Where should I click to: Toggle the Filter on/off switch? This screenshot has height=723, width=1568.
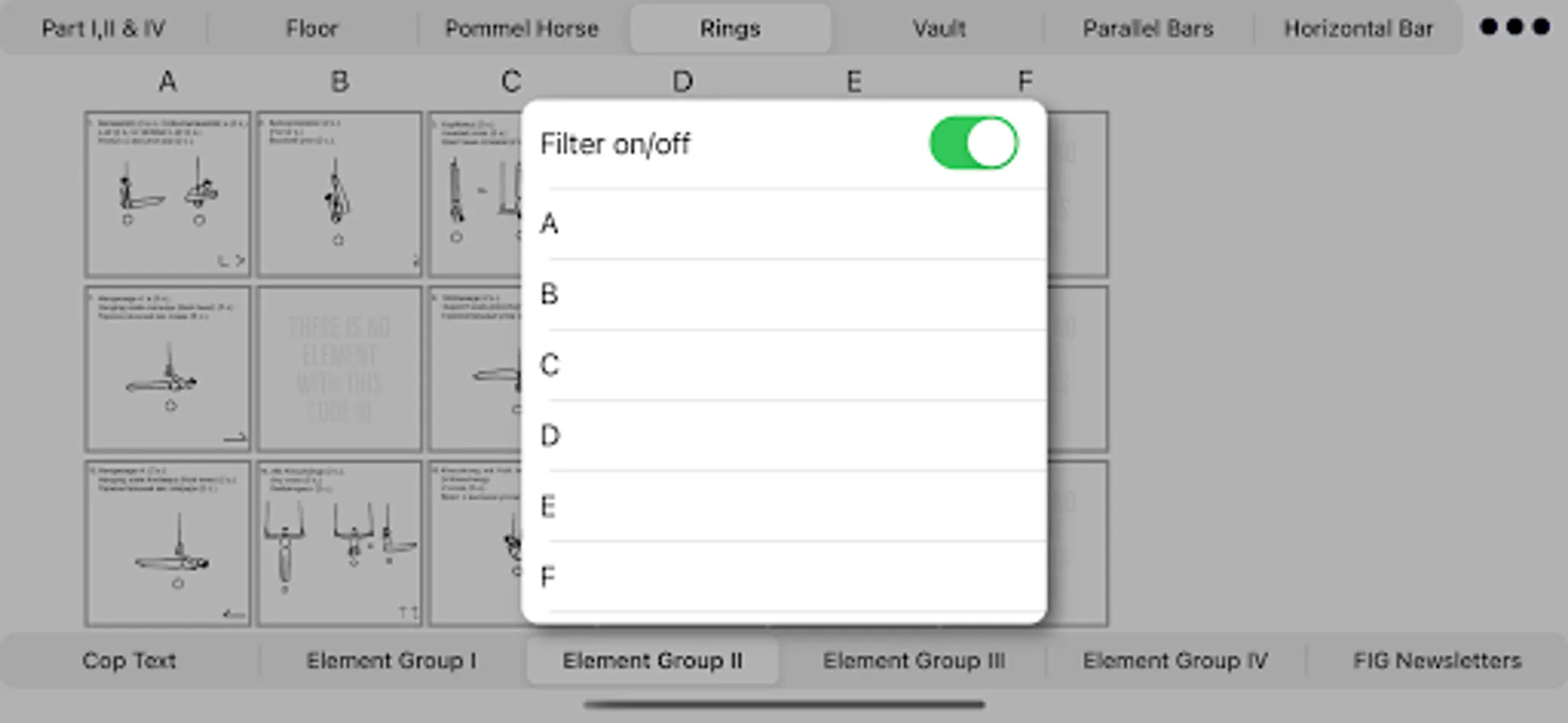pyautogui.click(x=973, y=144)
